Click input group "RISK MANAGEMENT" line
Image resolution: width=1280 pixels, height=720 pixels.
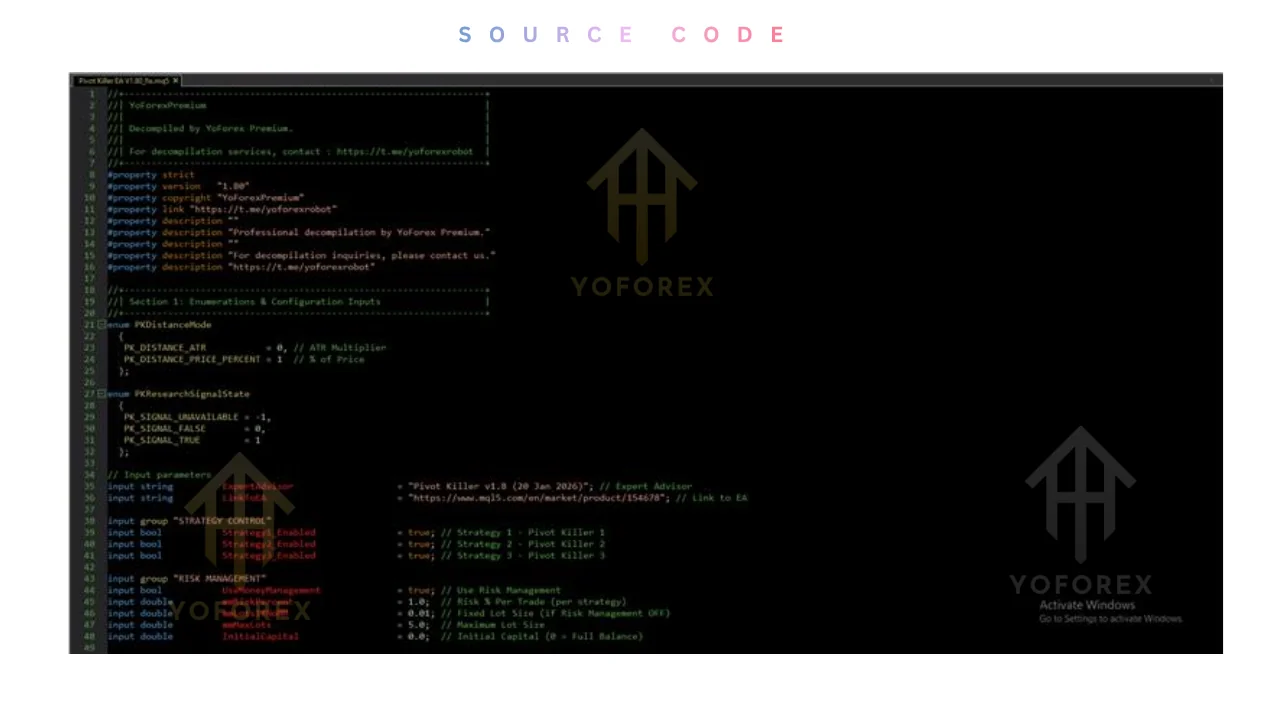[187, 579]
